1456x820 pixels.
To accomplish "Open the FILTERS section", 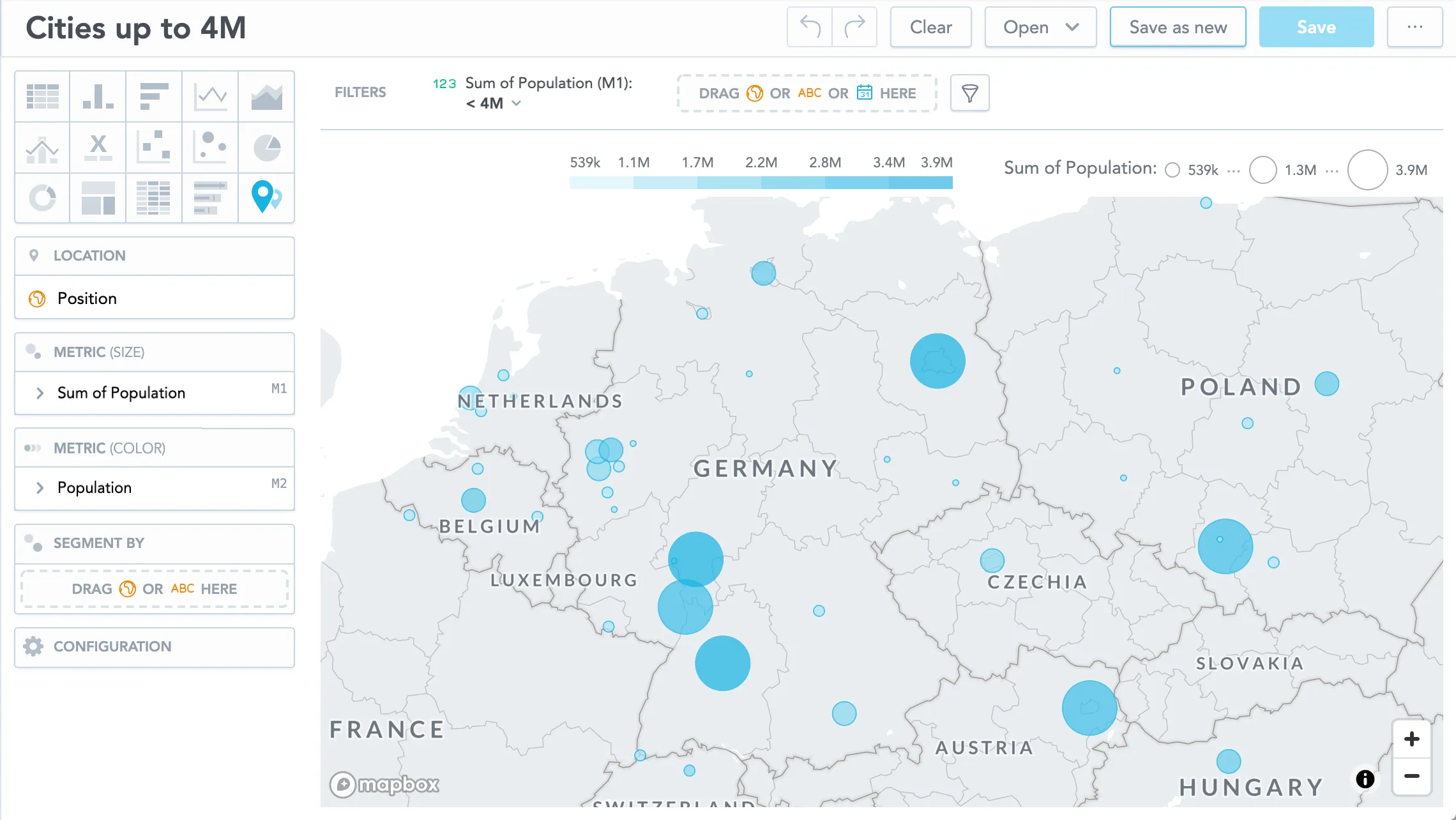I will pos(360,92).
